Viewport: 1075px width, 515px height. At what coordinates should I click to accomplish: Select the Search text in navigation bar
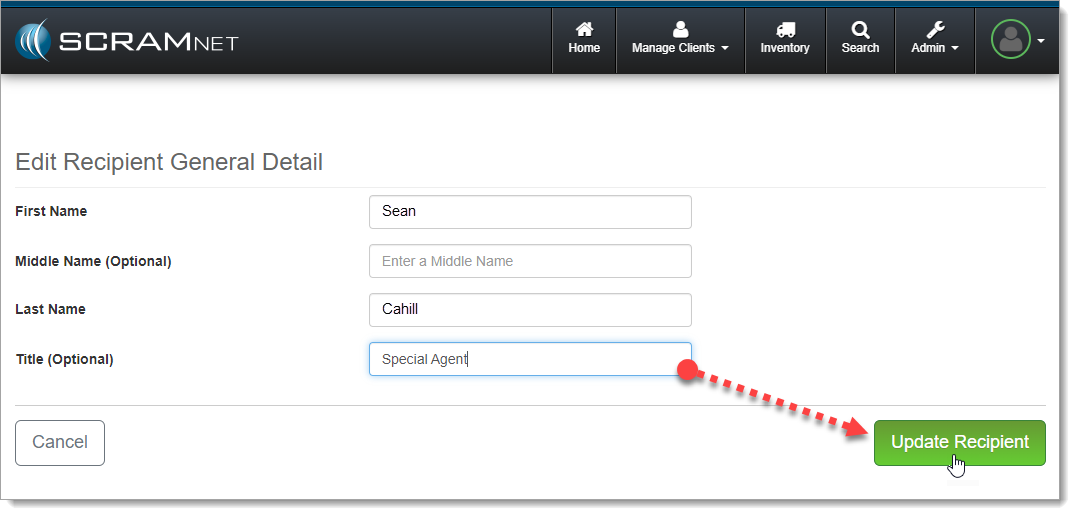860,48
